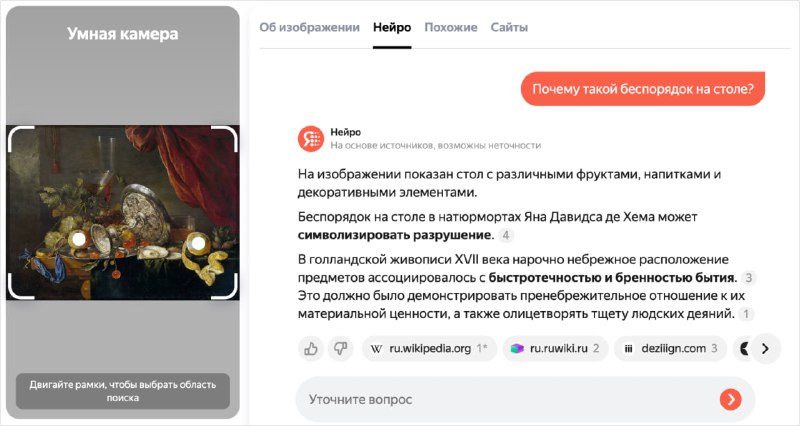Click the thumbs up feedback icon

(x=311, y=348)
